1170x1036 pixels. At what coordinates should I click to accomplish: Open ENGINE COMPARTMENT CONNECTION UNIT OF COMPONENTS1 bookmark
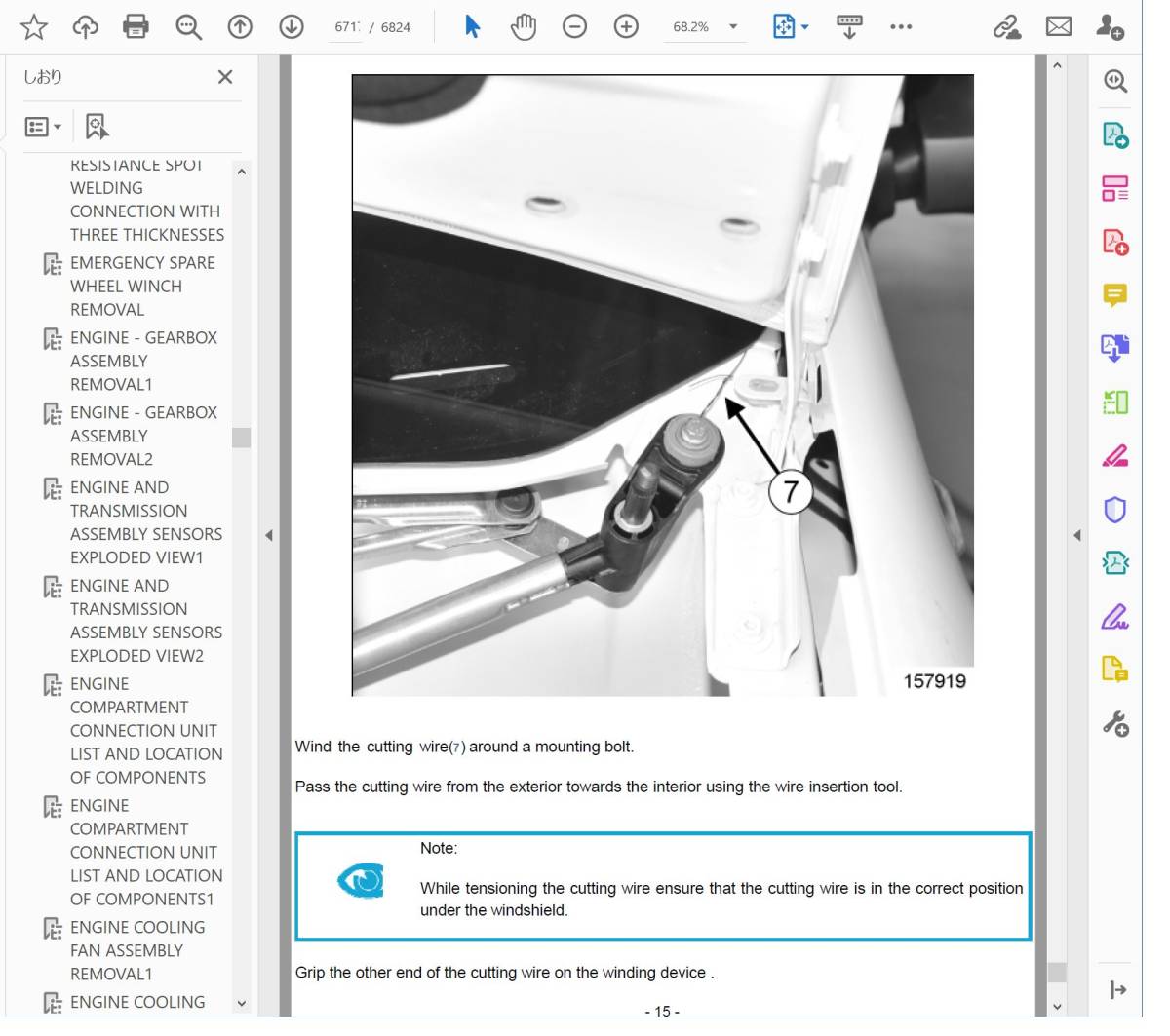[x=146, y=853]
